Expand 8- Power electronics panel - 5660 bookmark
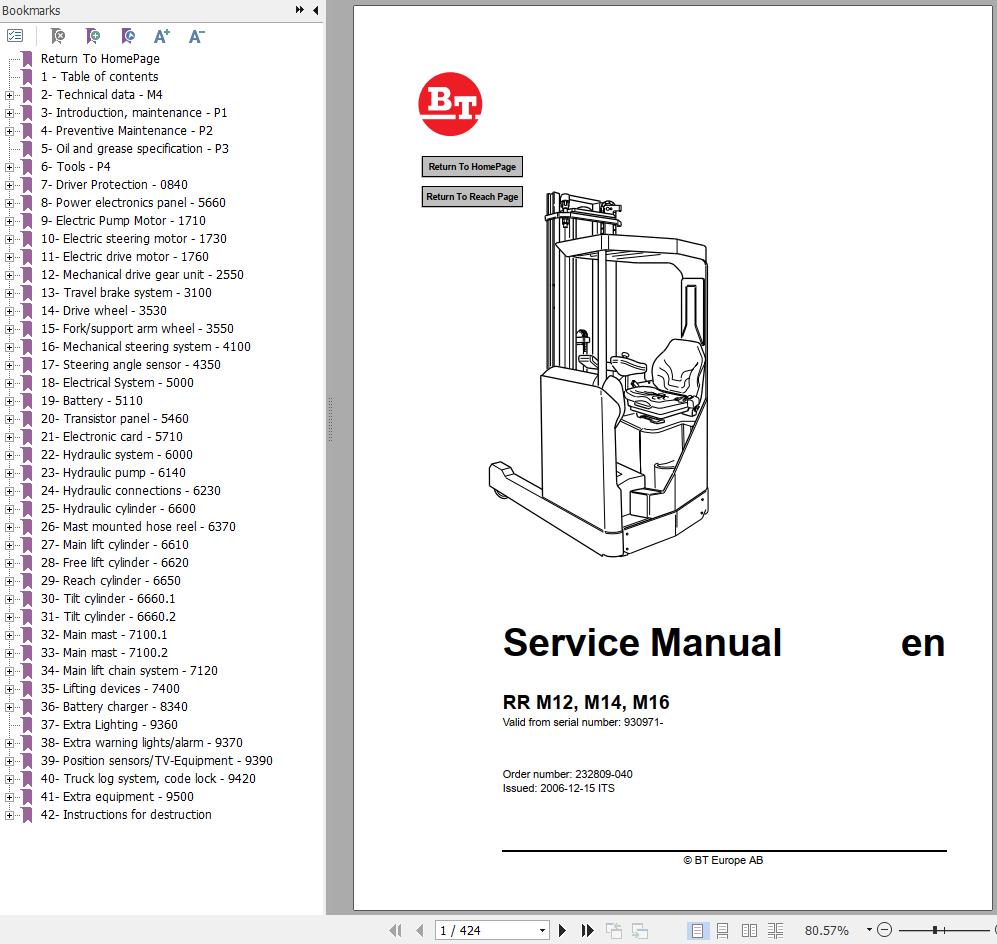 [9, 203]
